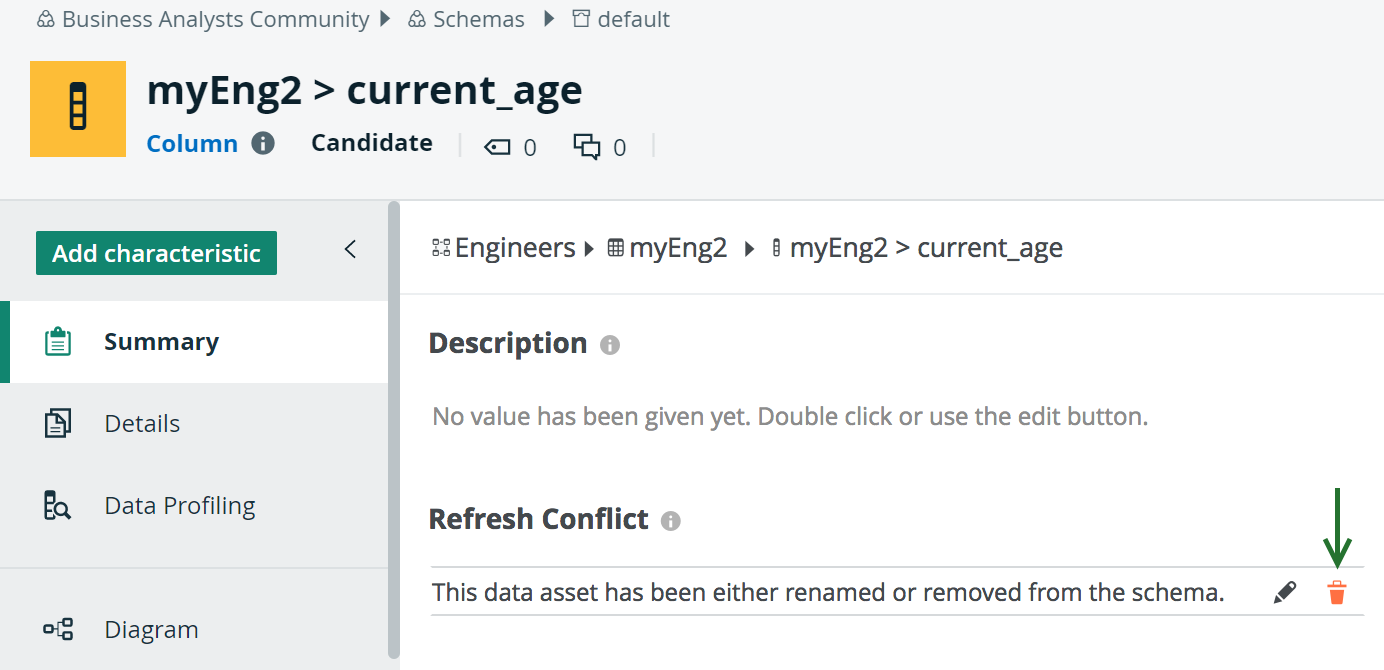Click the info icon next to Column
1384x670 pixels.
[x=263, y=143]
